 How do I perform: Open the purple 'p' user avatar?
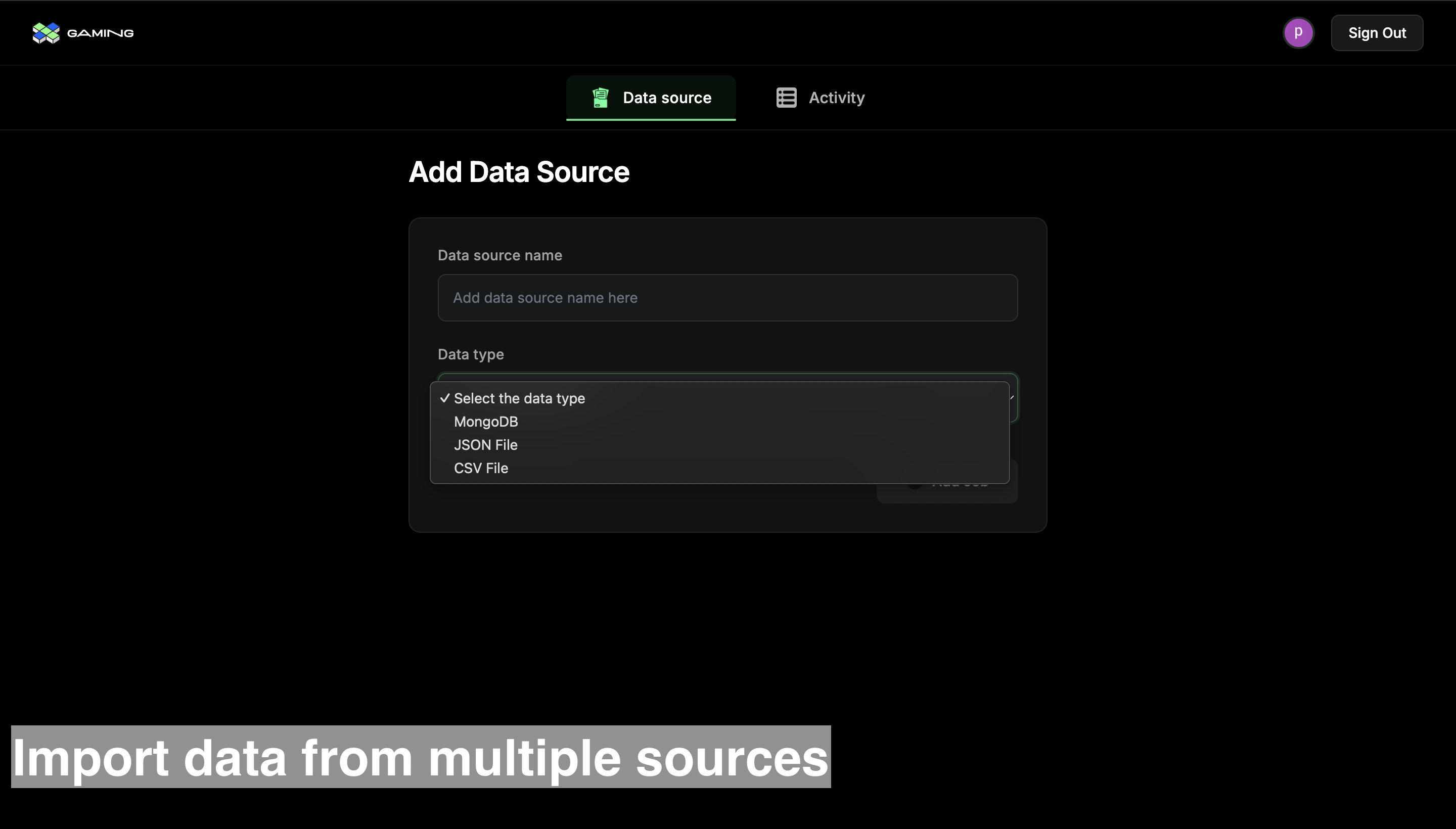tap(1298, 33)
